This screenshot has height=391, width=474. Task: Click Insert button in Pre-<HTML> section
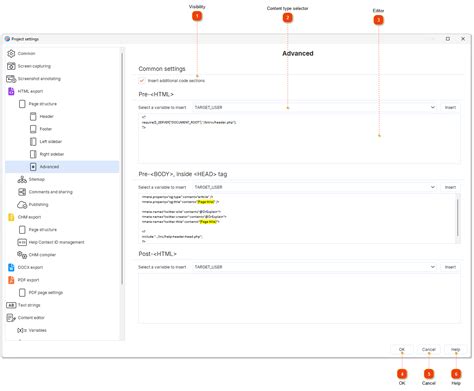coord(450,107)
